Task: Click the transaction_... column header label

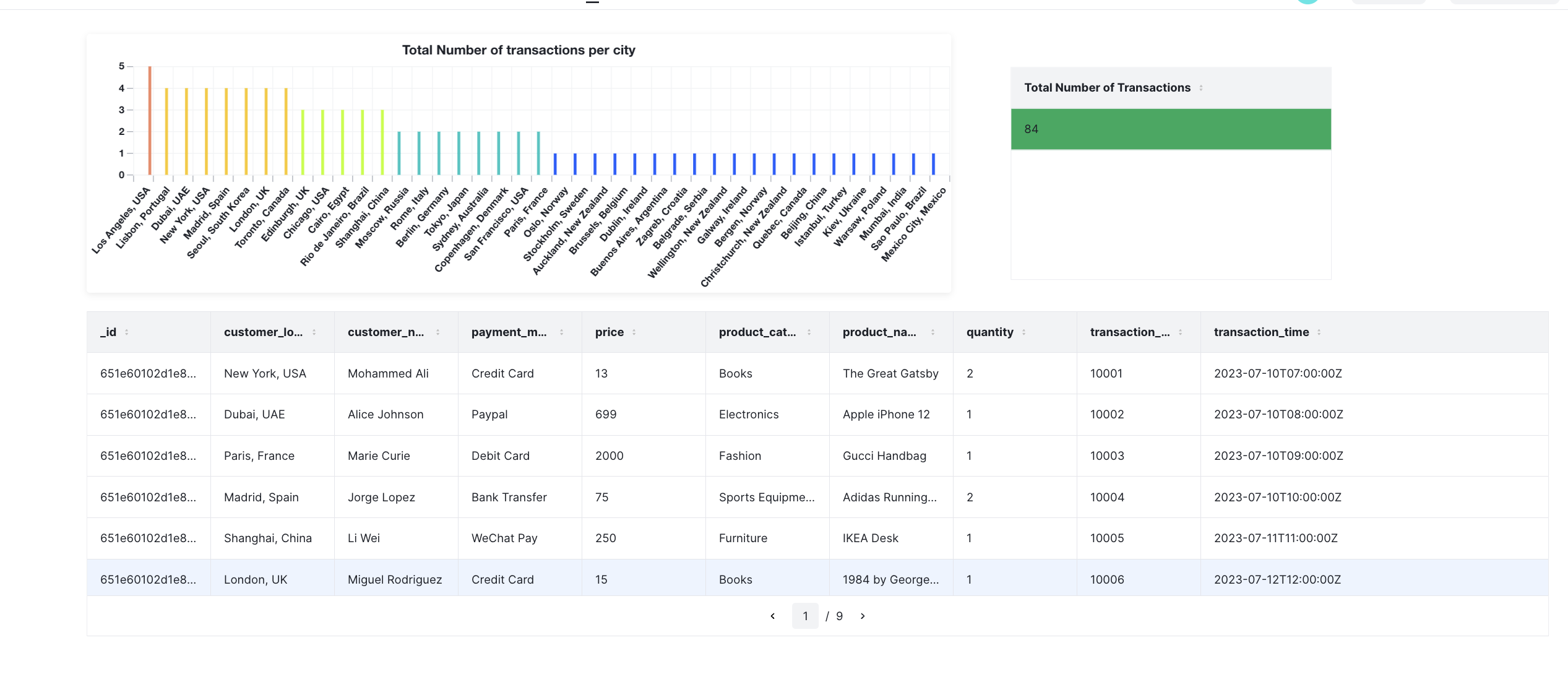Action: tap(1129, 332)
